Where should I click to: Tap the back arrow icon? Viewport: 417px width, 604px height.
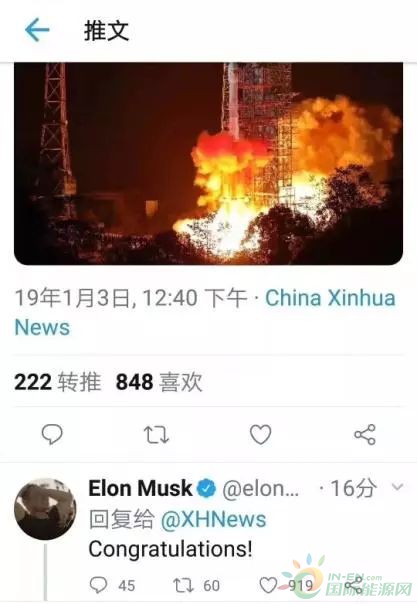(37, 30)
